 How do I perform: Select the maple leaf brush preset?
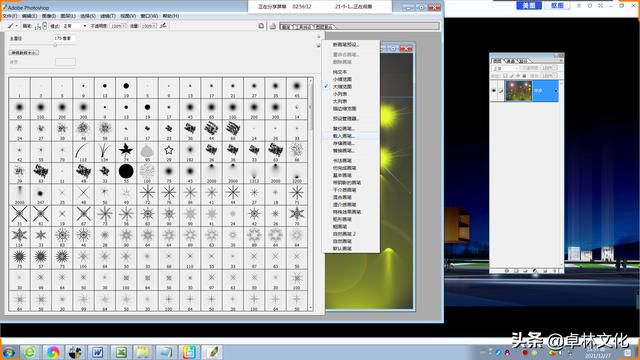pos(126,150)
